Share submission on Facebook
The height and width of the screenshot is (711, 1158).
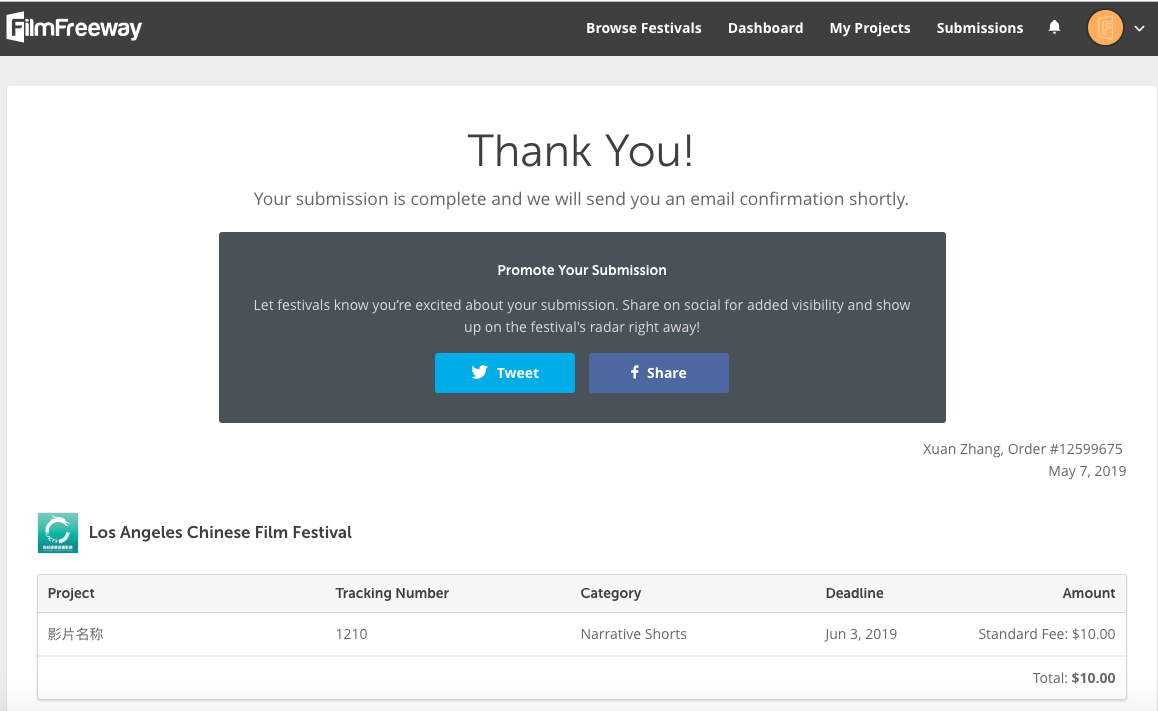(659, 373)
